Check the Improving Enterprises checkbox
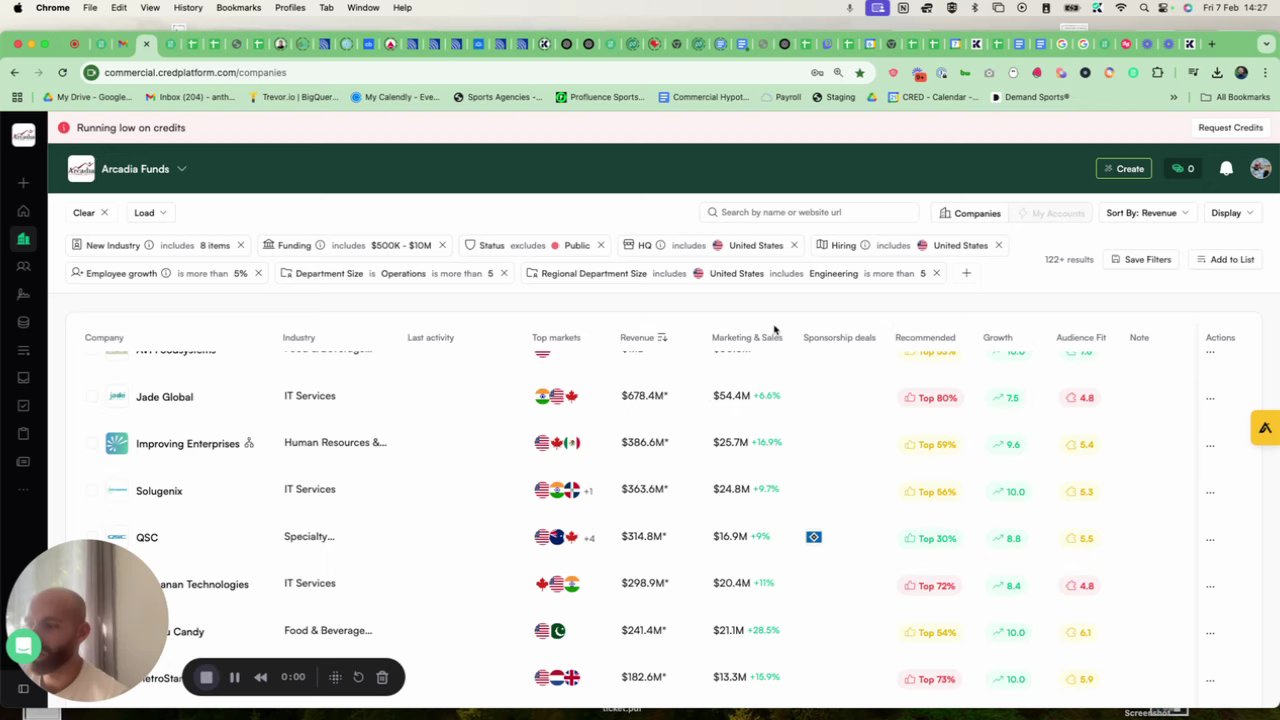Viewport: 1280px width, 720px height. [x=92, y=443]
